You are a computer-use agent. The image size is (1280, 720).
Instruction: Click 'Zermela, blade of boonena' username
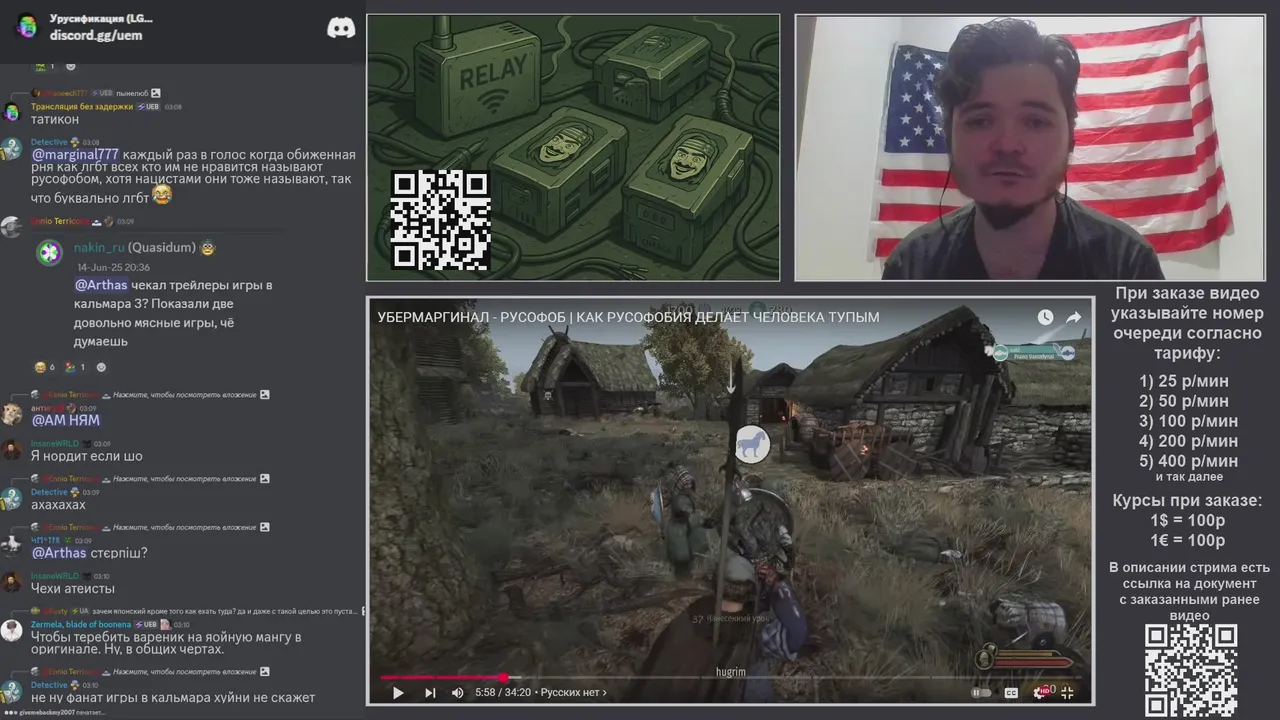pyautogui.click(x=81, y=624)
